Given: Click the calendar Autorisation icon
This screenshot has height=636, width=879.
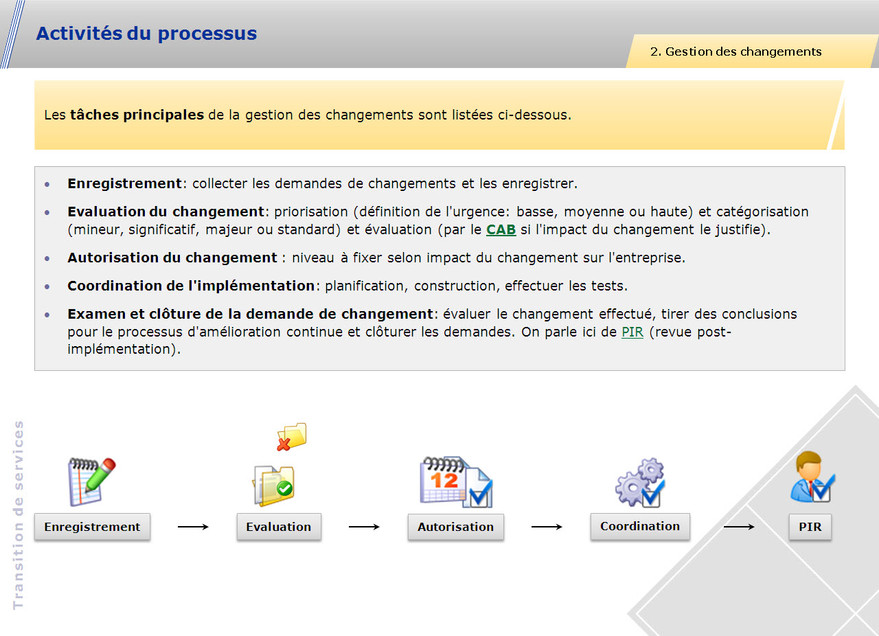Looking at the screenshot, I should pyautogui.click(x=455, y=481).
